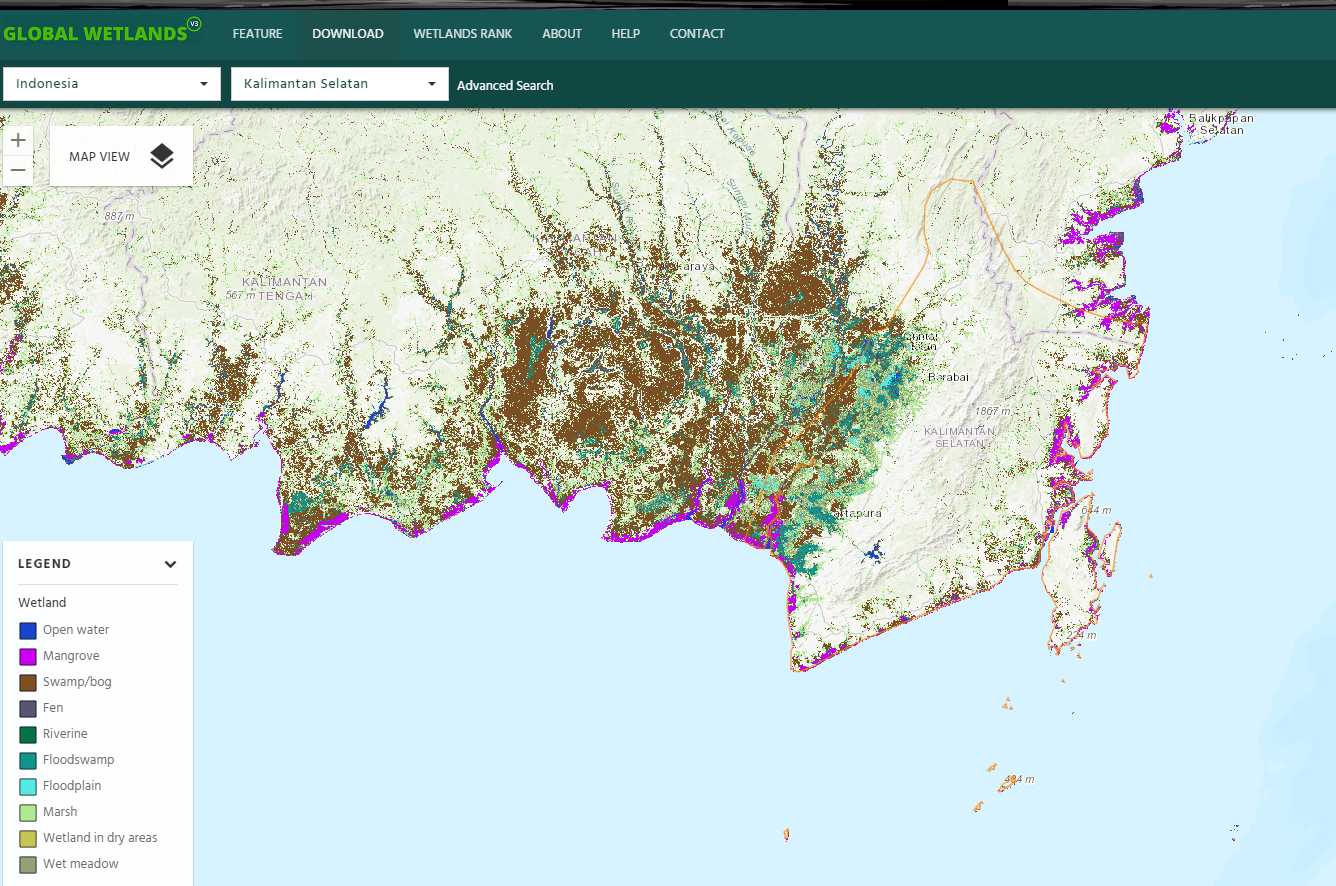Screen dimensions: 1336x886
Task: Click the Wetland in dry areas swatch
Action: point(28,838)
